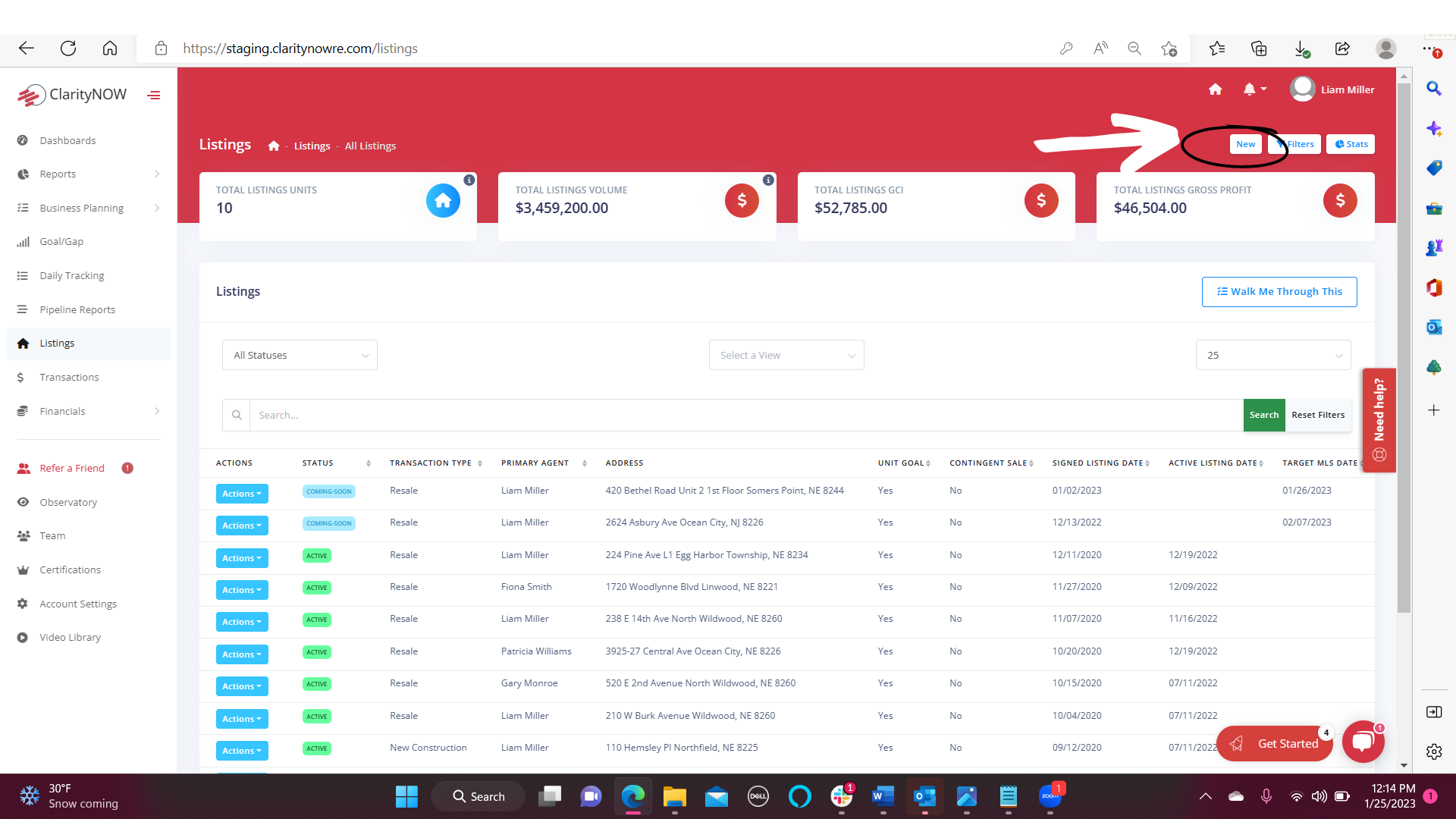Click info icon on Total Listings Volume card
The width and height of the screenshot is (1456, 819).
coord(768,180)
